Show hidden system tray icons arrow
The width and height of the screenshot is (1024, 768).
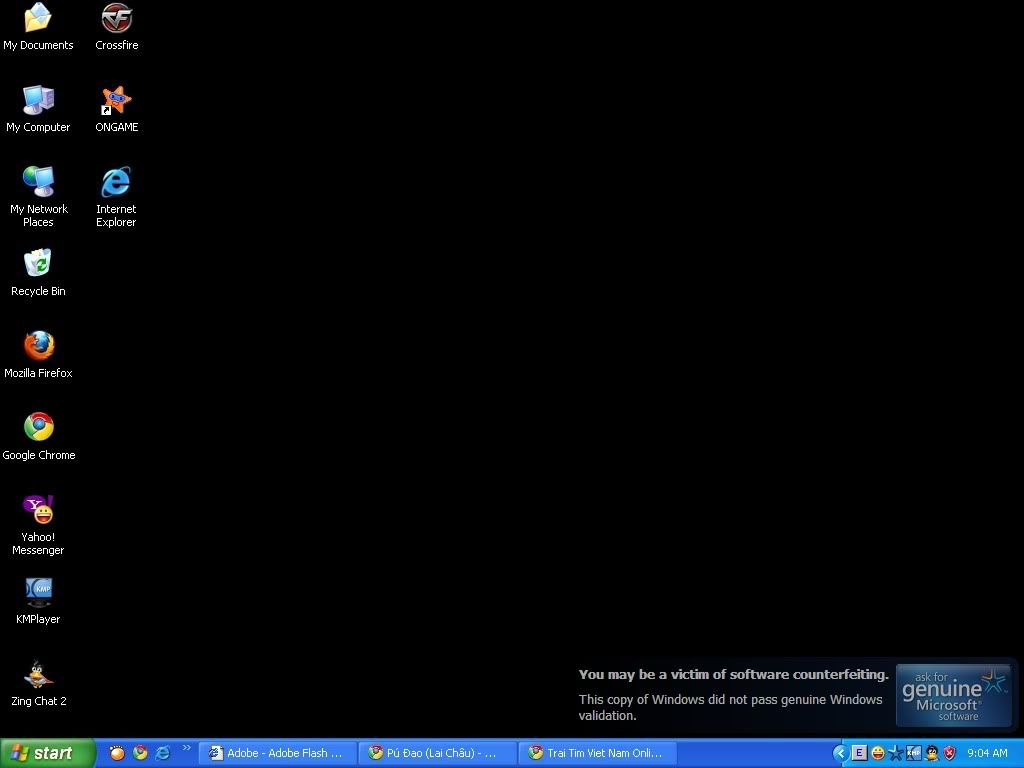840,754
